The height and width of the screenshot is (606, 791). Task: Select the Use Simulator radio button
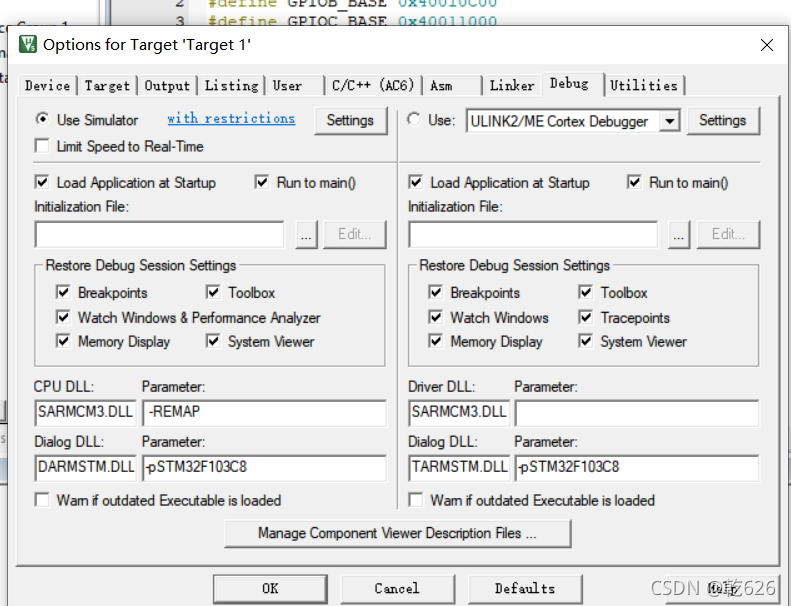(x=42, y=119)
